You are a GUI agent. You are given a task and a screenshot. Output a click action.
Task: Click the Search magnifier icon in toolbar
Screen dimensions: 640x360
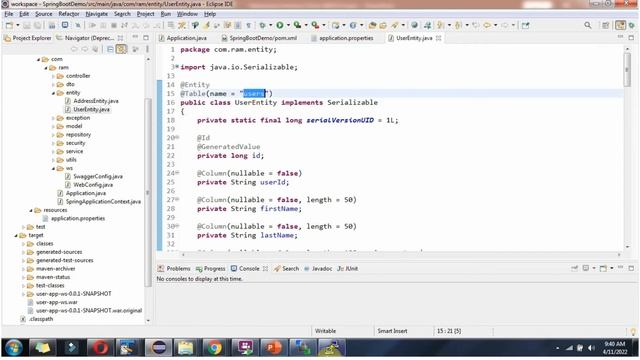587,25
